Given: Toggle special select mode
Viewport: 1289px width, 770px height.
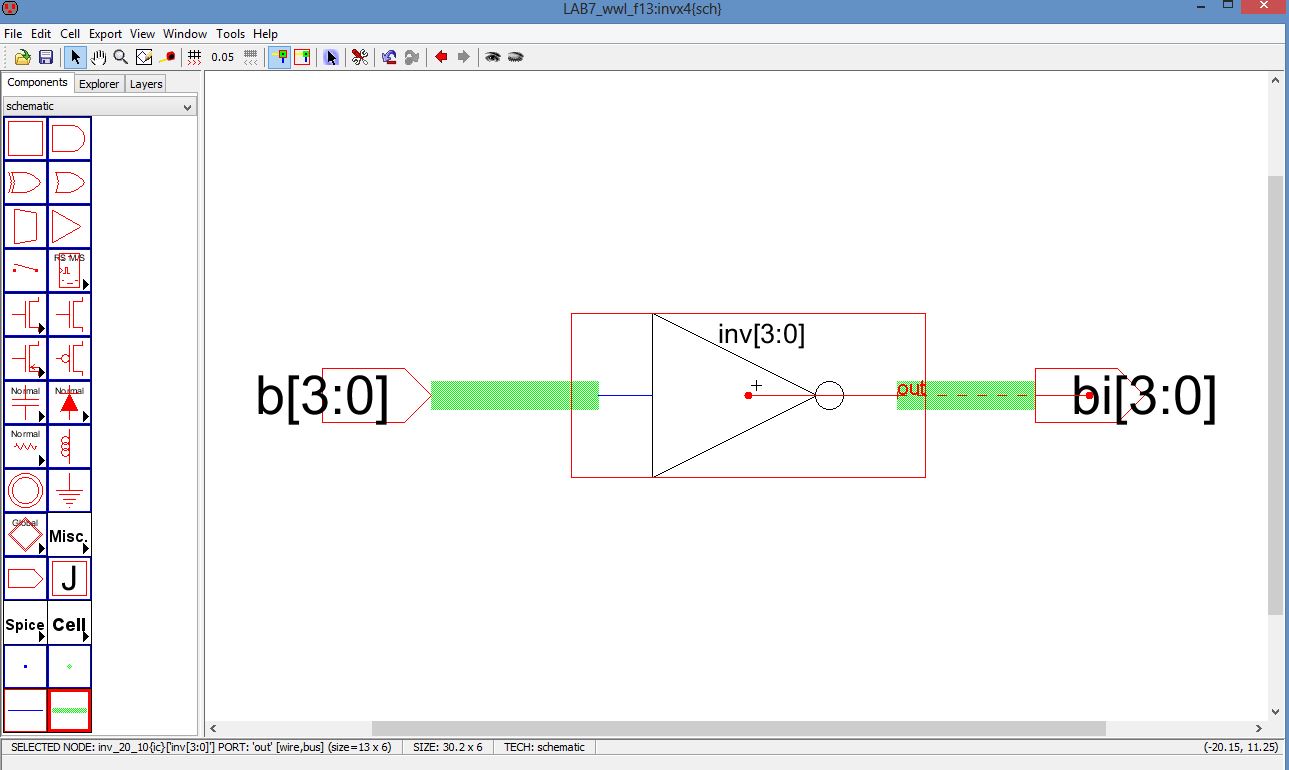Looking at the screenshot, I should click(331, 57).
